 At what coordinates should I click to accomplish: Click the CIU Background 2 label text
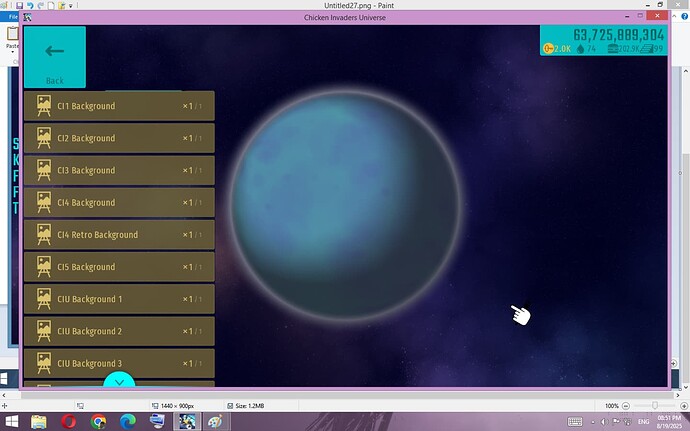click(x=90, y=331)
